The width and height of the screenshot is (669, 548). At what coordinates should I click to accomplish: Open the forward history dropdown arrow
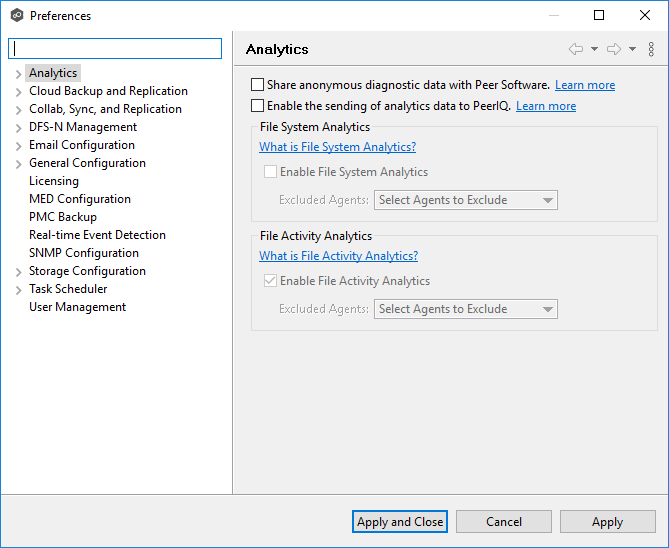632,49
